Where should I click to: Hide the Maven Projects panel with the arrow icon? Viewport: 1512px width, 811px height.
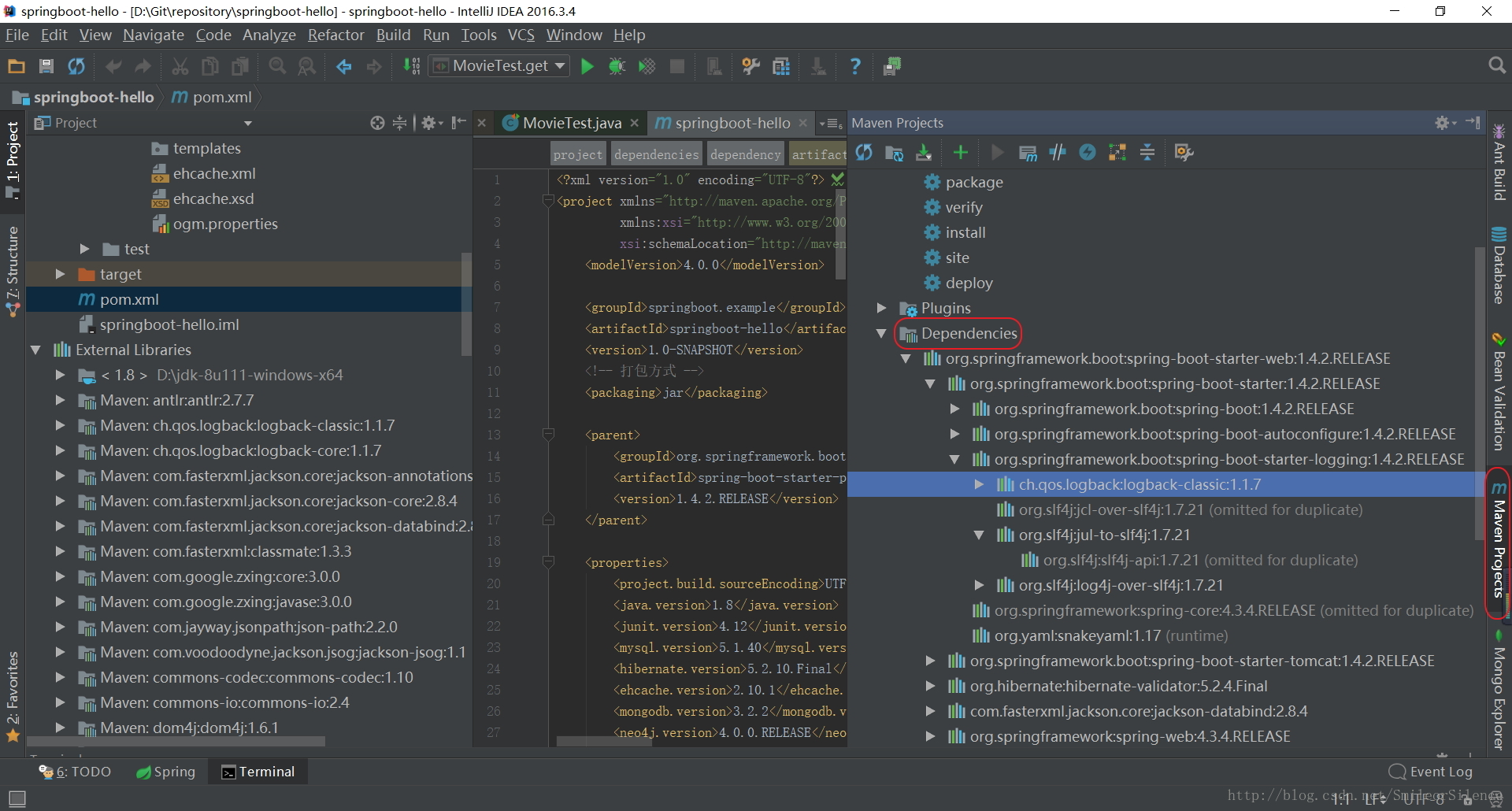click(1473, 122)
